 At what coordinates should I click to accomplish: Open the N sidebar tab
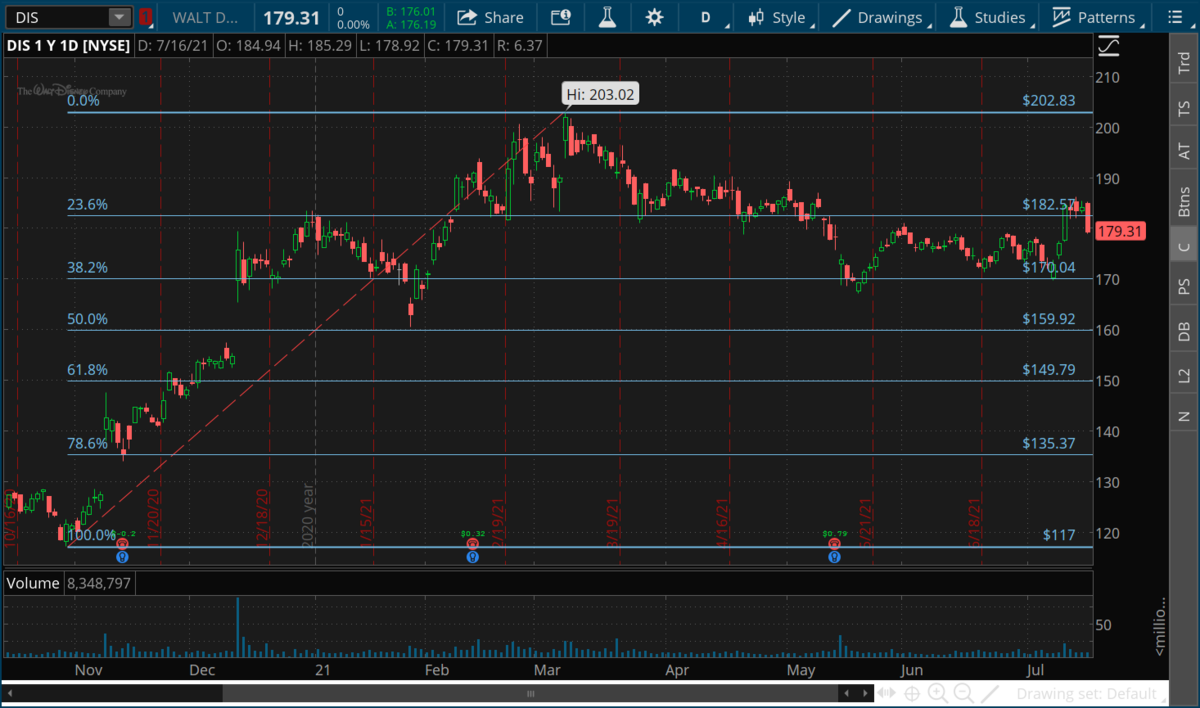coord(1184,415)
